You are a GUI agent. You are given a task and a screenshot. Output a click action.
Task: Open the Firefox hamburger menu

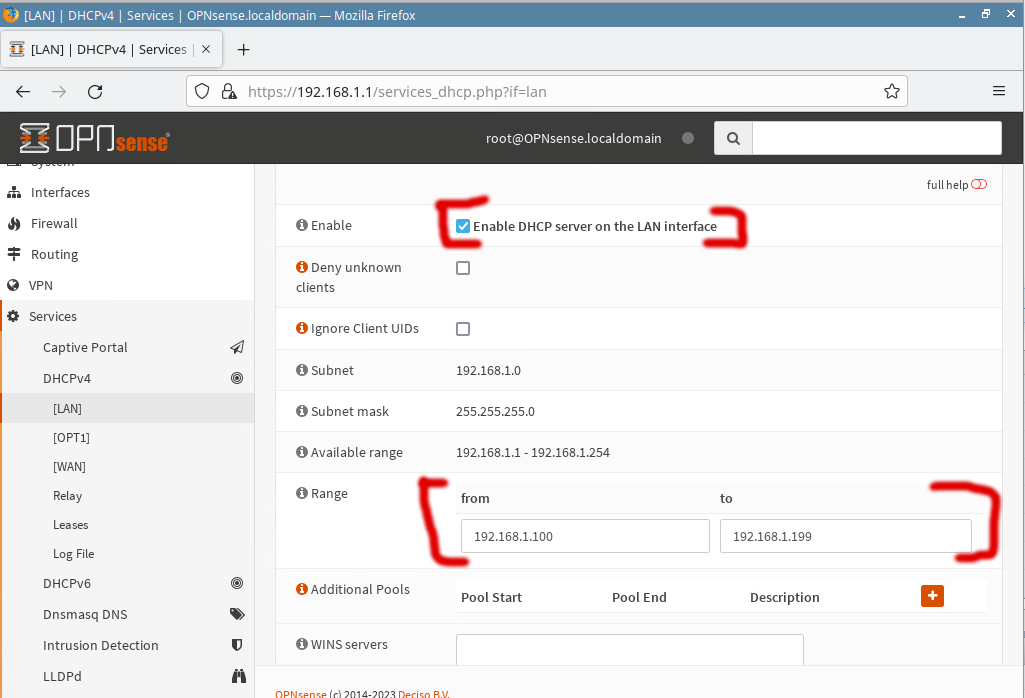click(998, 91)
